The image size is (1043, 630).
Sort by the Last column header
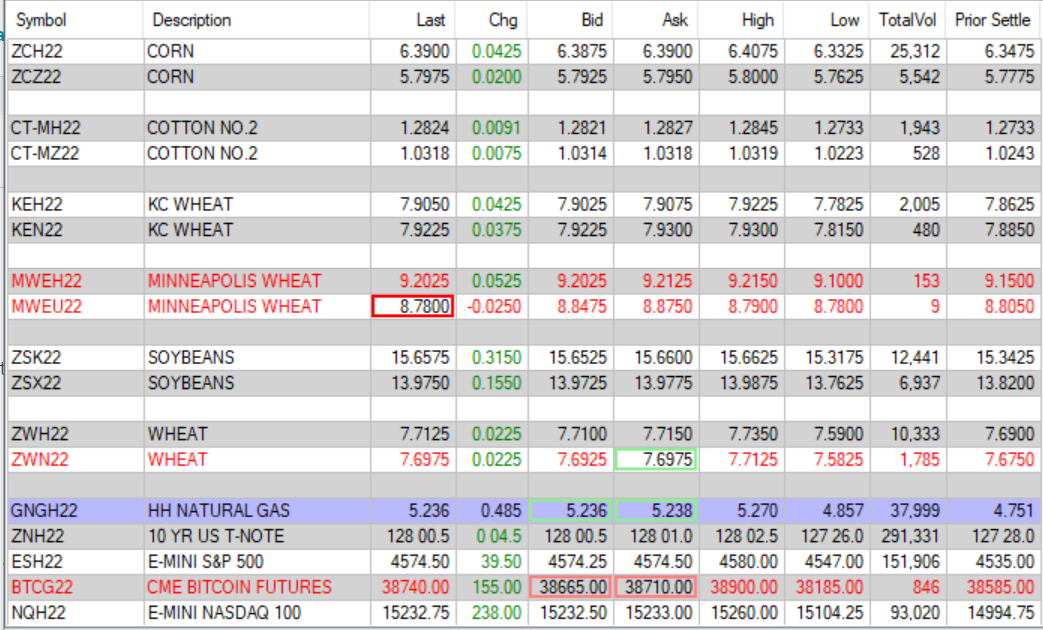412,20
